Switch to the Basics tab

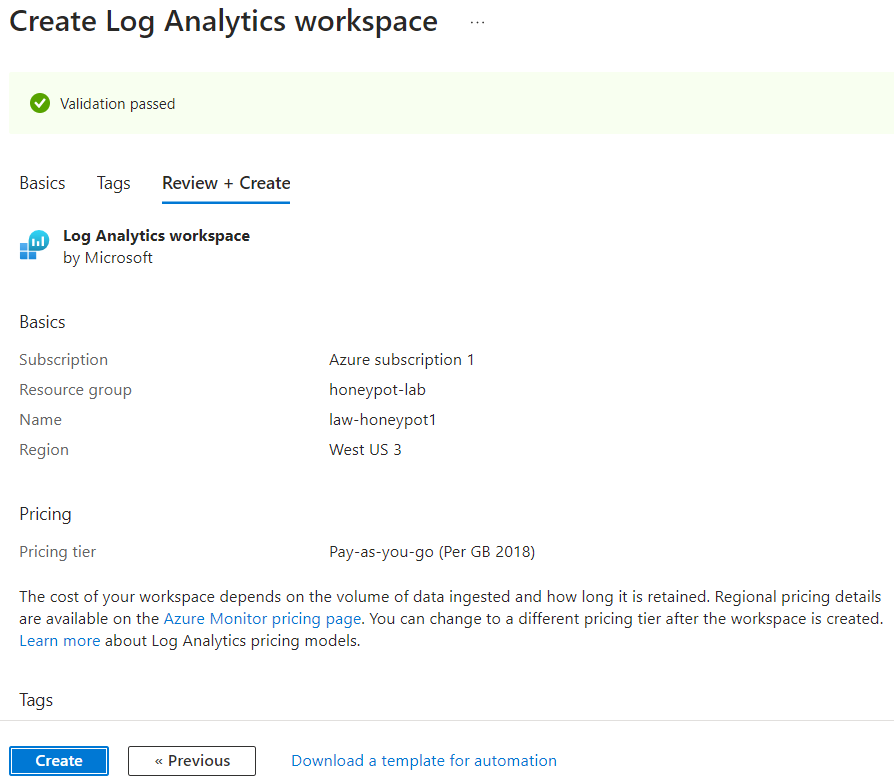point(42,183)
